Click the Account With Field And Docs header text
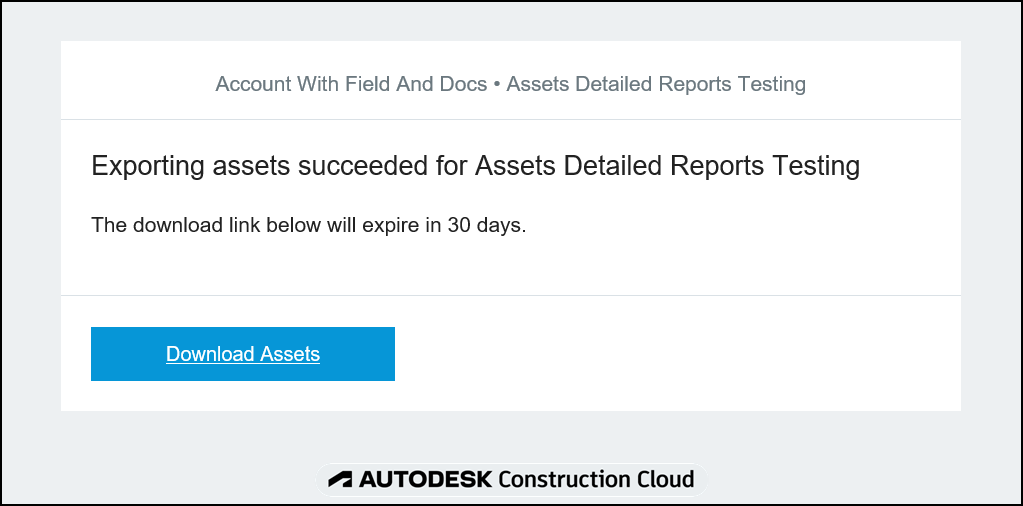 click(x=351, y=84)
